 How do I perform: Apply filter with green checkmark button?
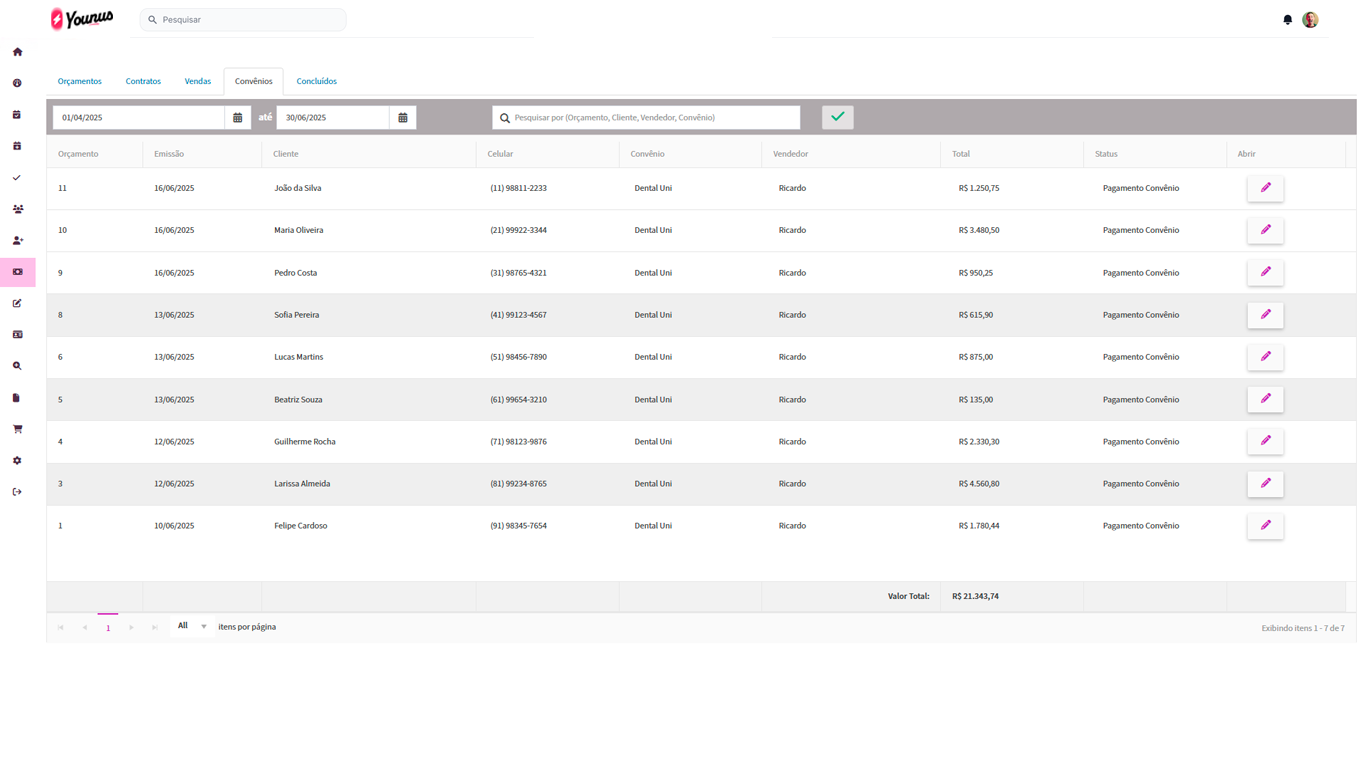837,117
